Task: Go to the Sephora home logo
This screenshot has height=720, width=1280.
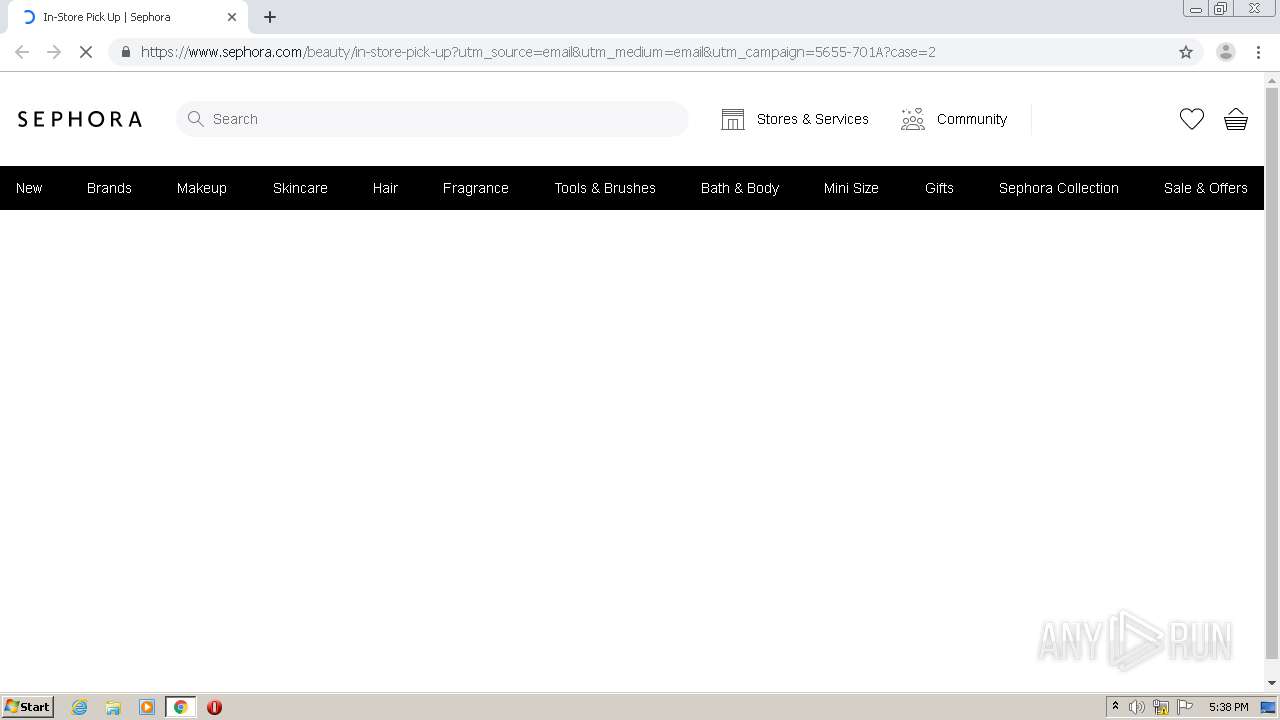Action: point(80,119)
